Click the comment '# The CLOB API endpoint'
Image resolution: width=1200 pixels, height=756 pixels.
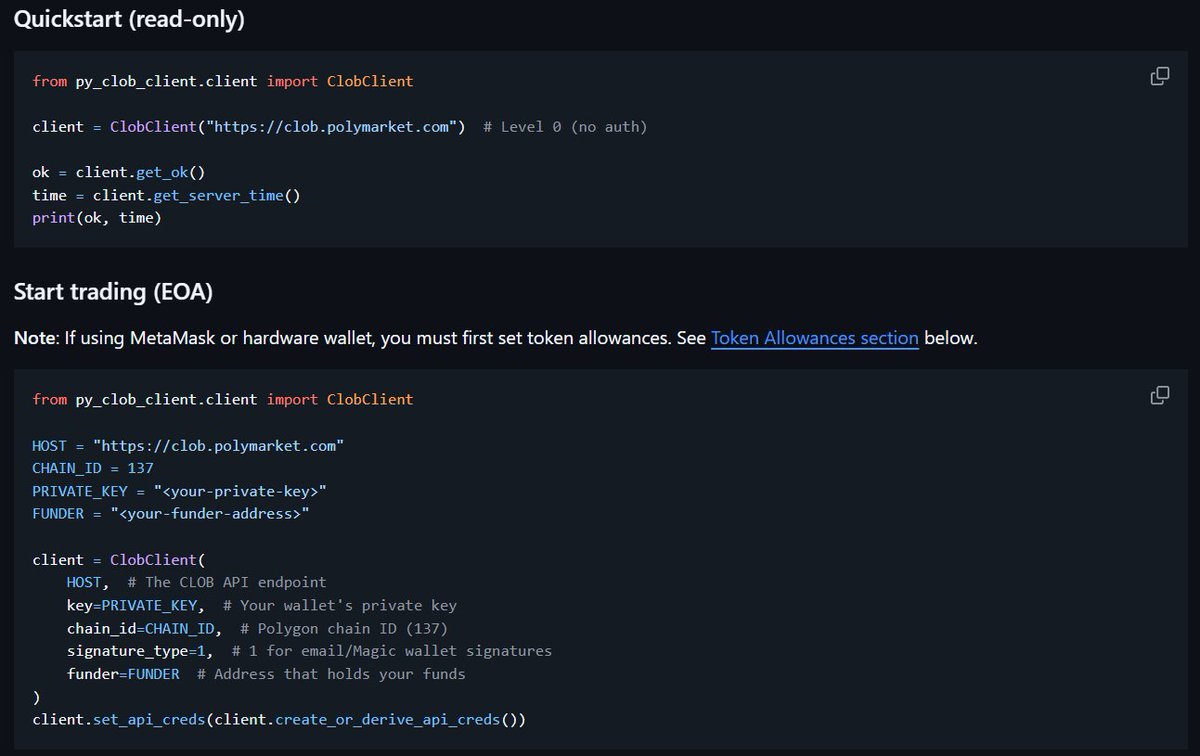coord(226,582)
